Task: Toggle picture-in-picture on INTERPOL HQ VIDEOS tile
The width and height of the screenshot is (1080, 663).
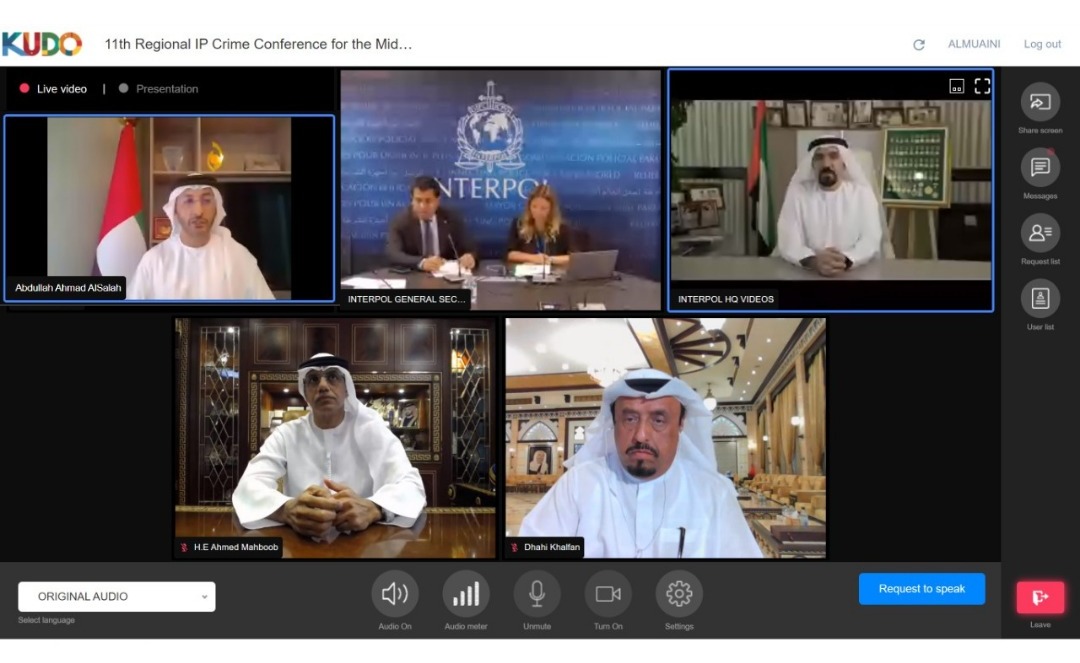Action: [x=957, y=86]
